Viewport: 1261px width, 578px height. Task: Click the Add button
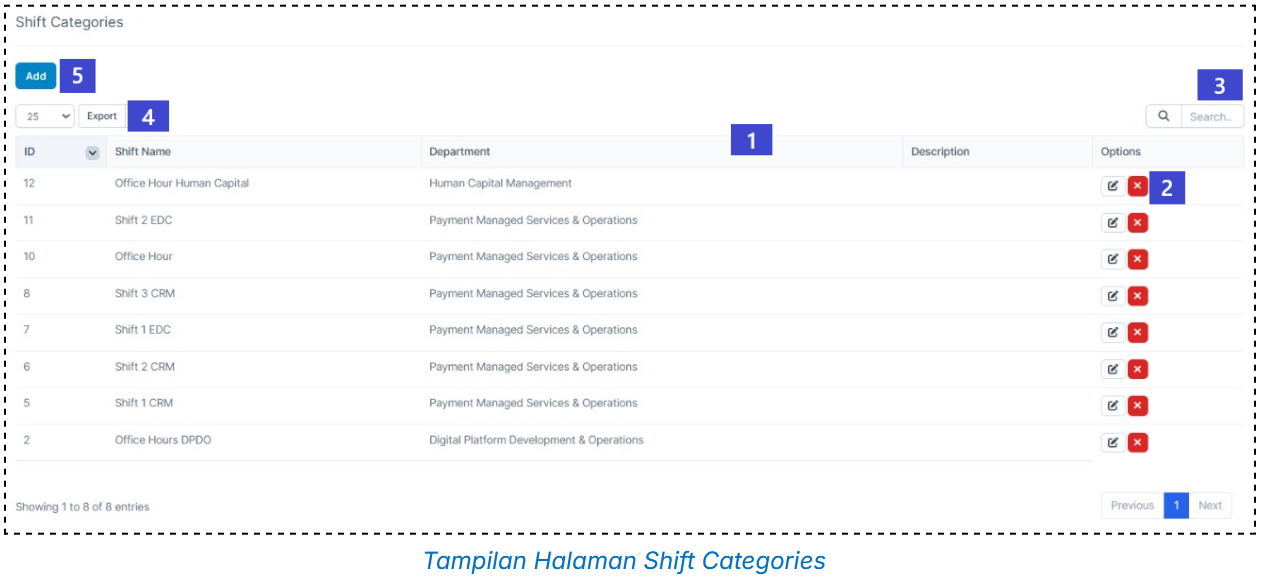point(36,76)
